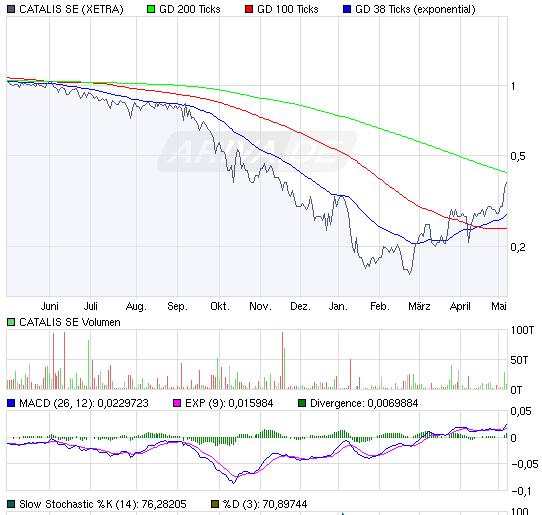Viewport: 542px width, 515px height.
Task: Click the green GD 200 Ticks legend swatch
Action: point(151,9)
